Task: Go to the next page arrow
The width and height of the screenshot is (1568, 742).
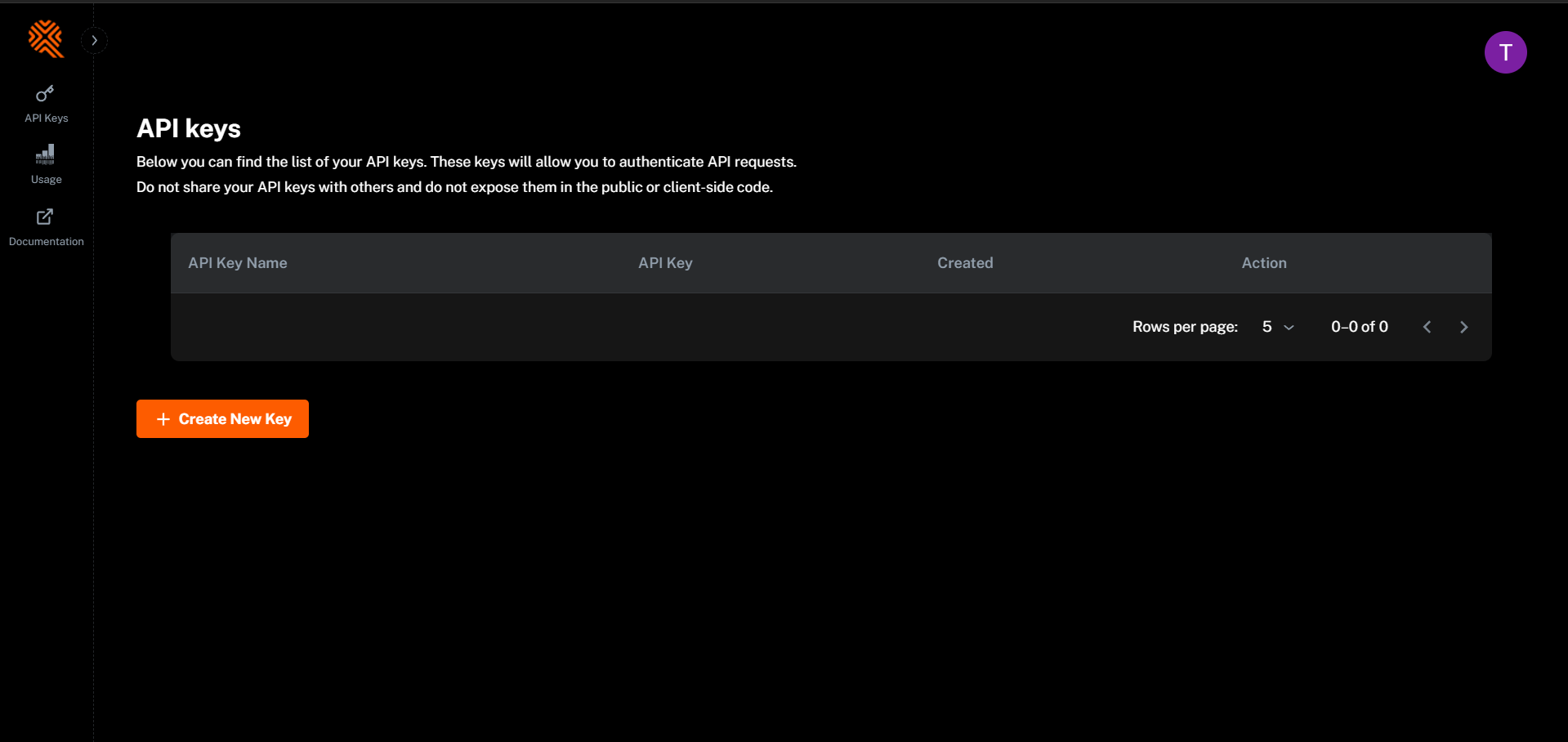Action: tap(1463, 327)
